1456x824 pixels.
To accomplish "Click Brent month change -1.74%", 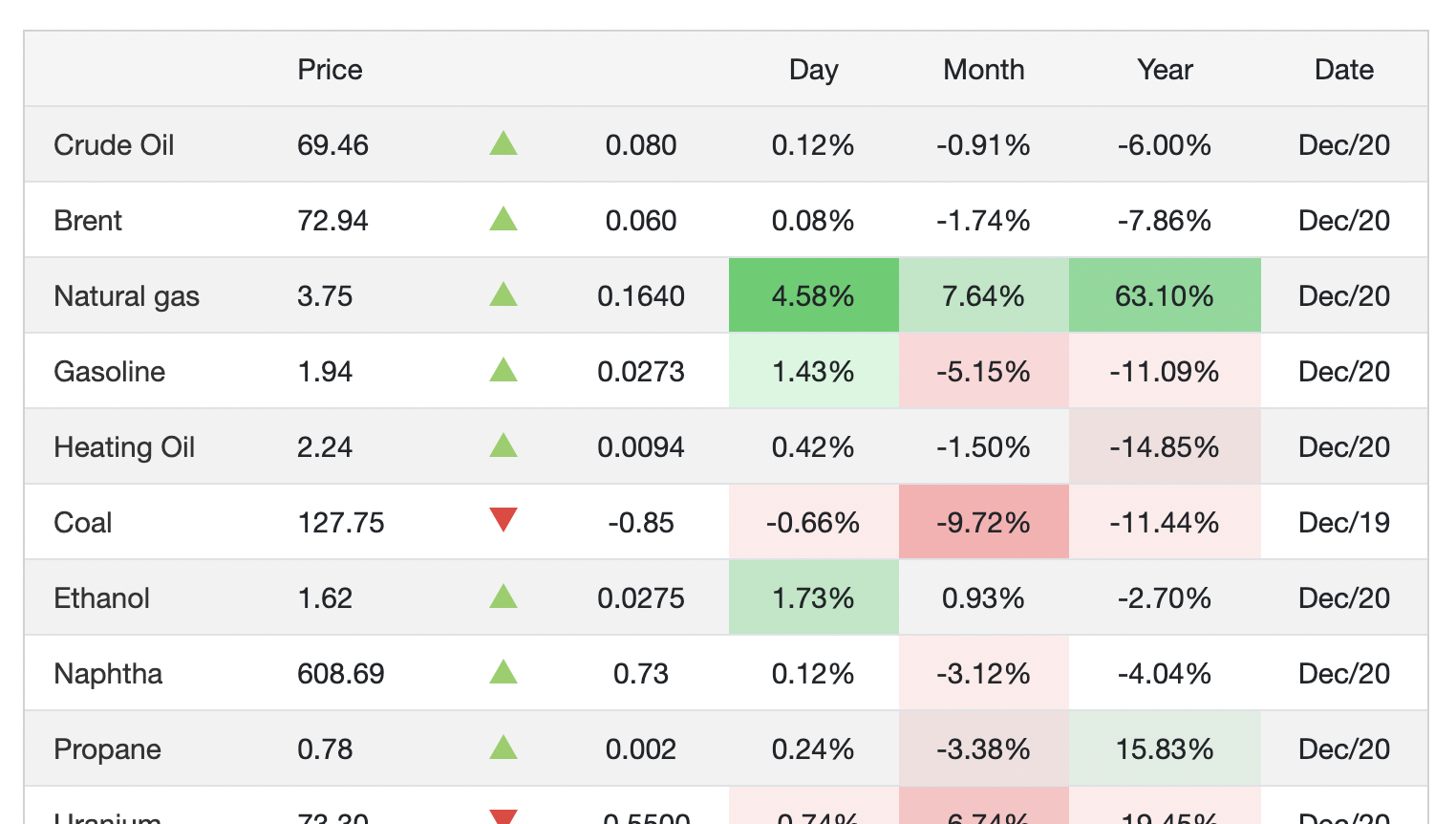I will [983, 221].
